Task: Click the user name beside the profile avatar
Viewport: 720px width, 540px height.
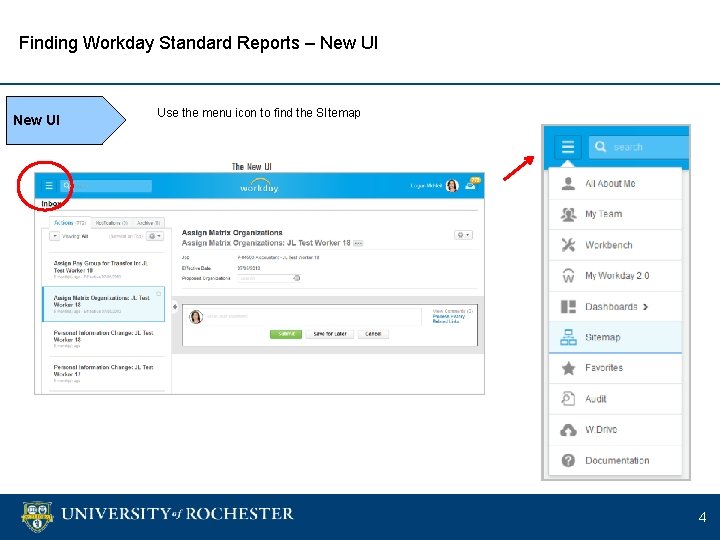Action: 426,186
